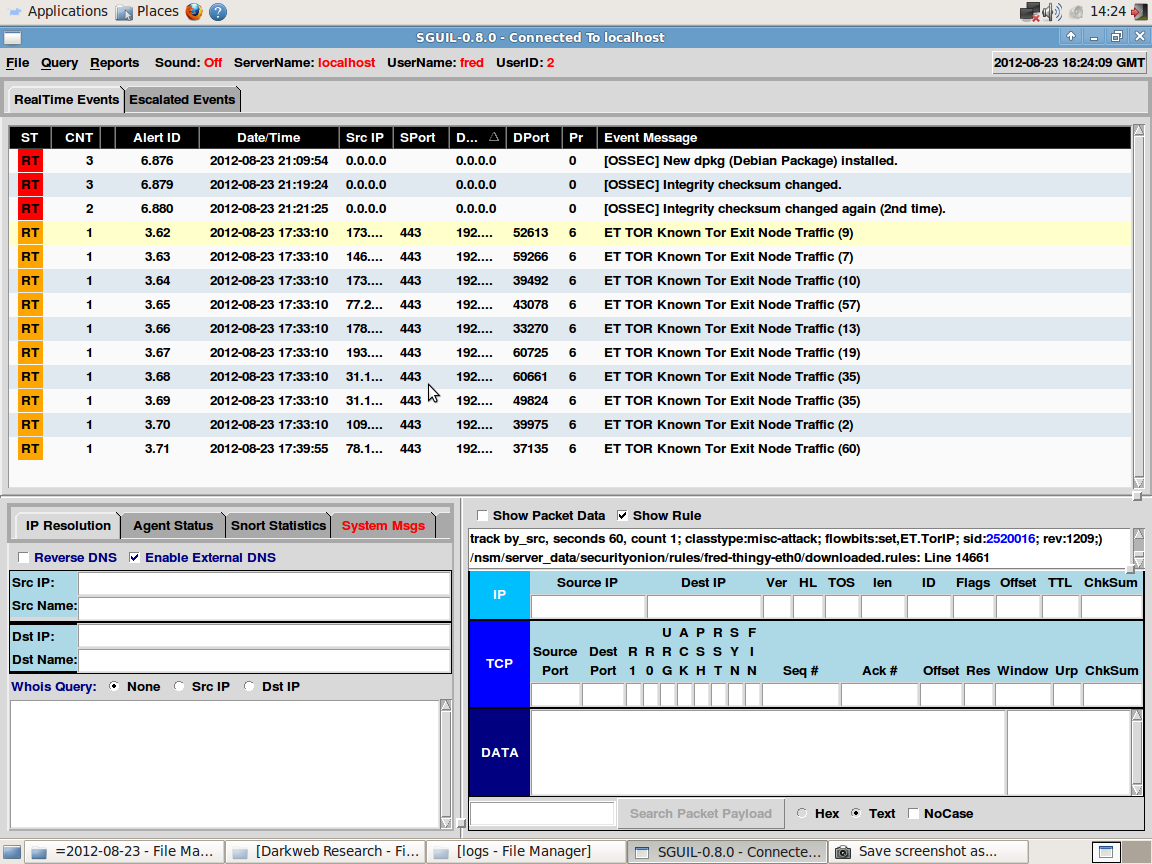Open the Query menu
This screenshot has width=1152, height=864.
click(59, 62)
